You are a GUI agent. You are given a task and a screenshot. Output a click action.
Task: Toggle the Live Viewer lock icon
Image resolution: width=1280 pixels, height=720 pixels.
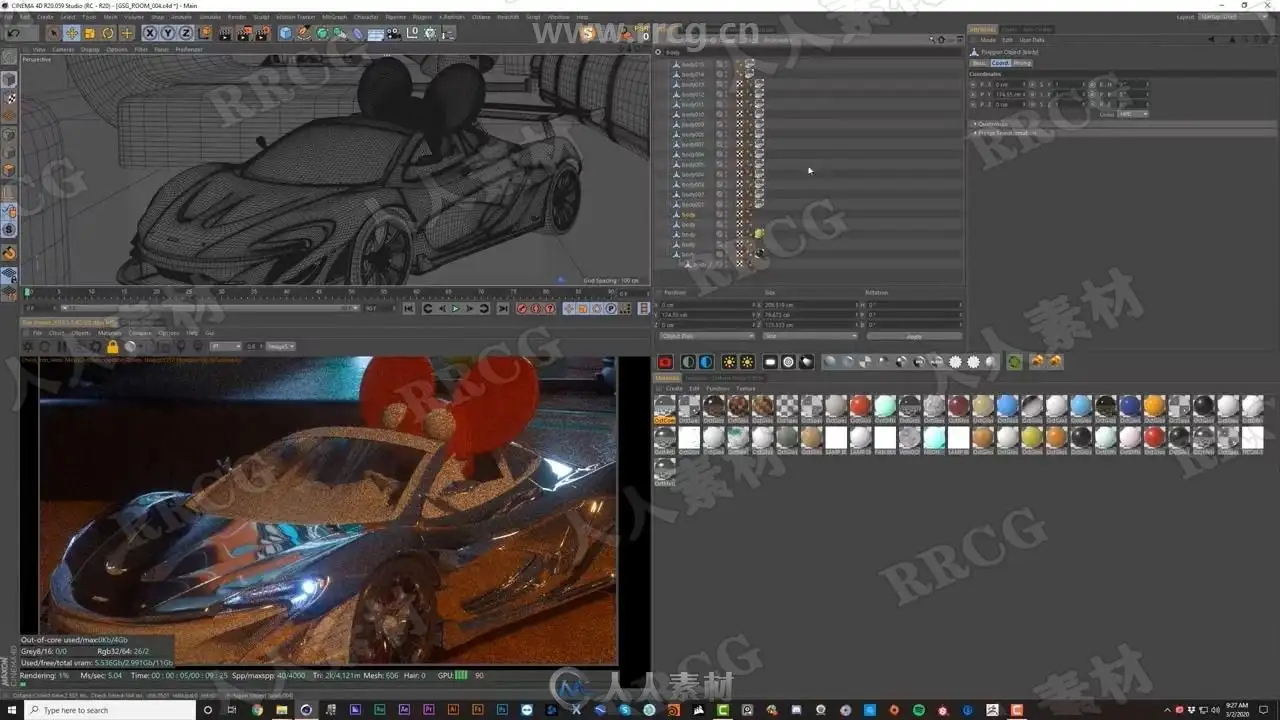tap(112, 347)
